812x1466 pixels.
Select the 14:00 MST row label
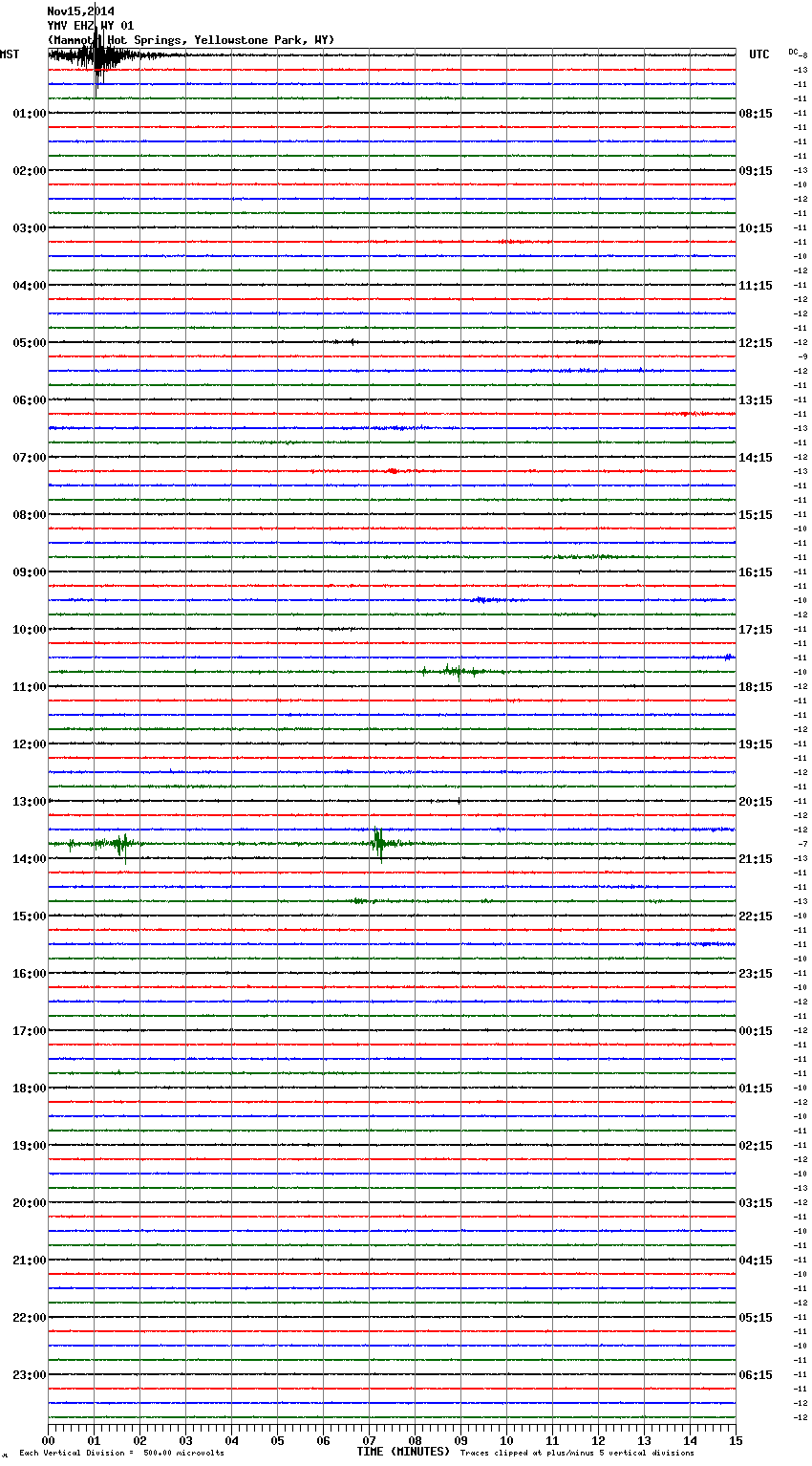tap(30, 859)
